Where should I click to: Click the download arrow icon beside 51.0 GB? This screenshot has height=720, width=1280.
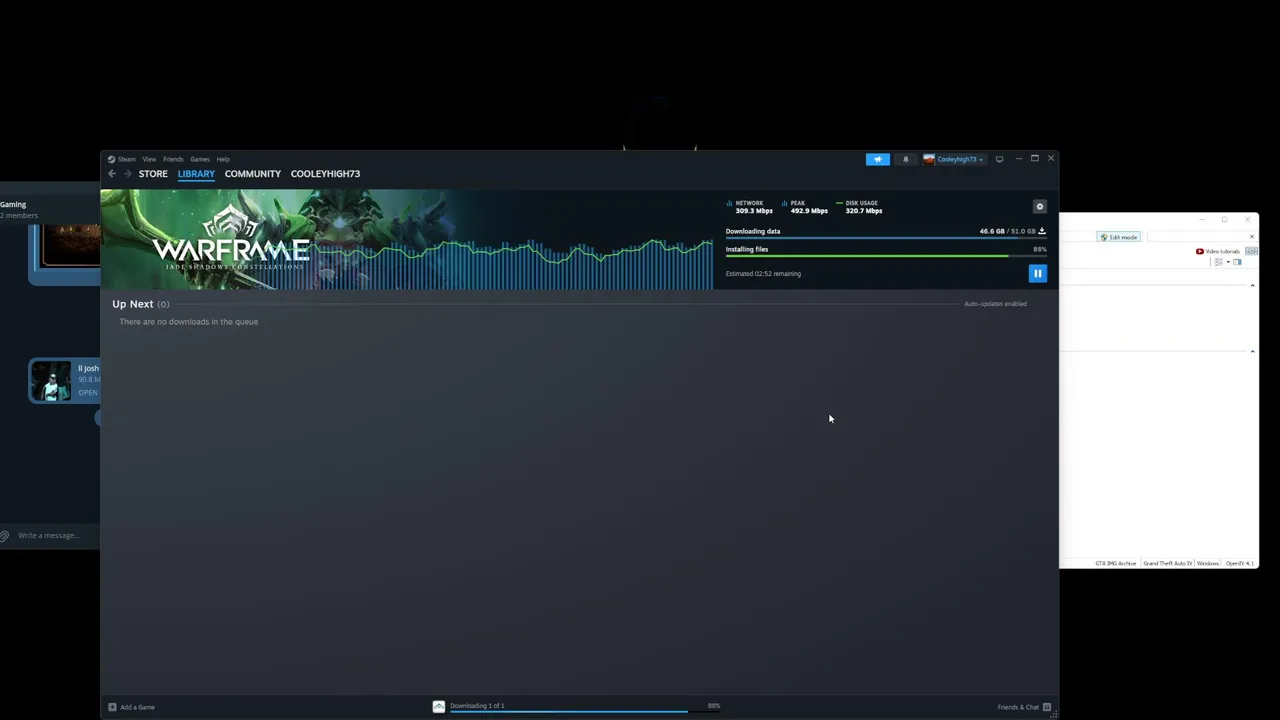pyautogui.click(x=1041, y=231)
